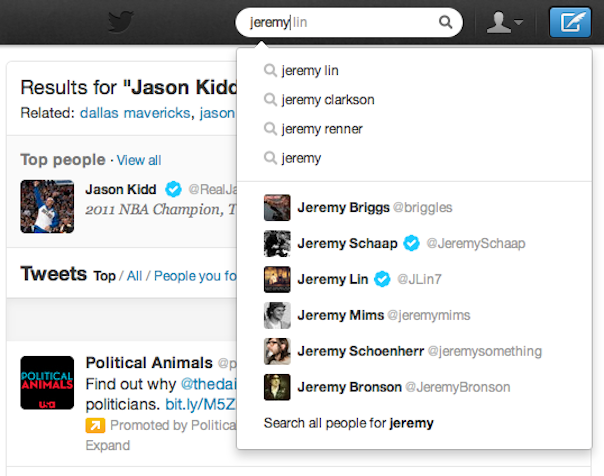
Task: Click Jeremy Bronson's profile picture
Action: (277, 387)
